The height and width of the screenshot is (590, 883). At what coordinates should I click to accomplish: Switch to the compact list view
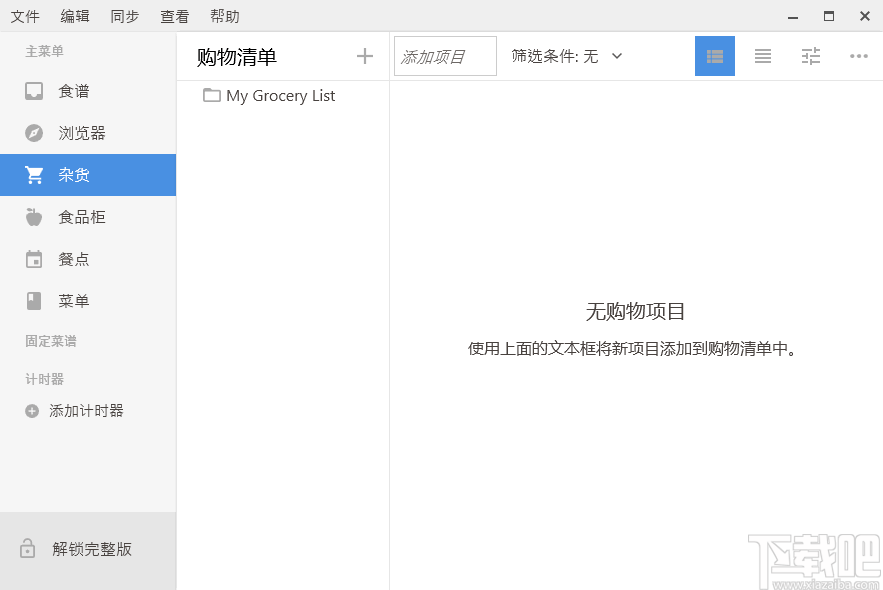point(762,57)
